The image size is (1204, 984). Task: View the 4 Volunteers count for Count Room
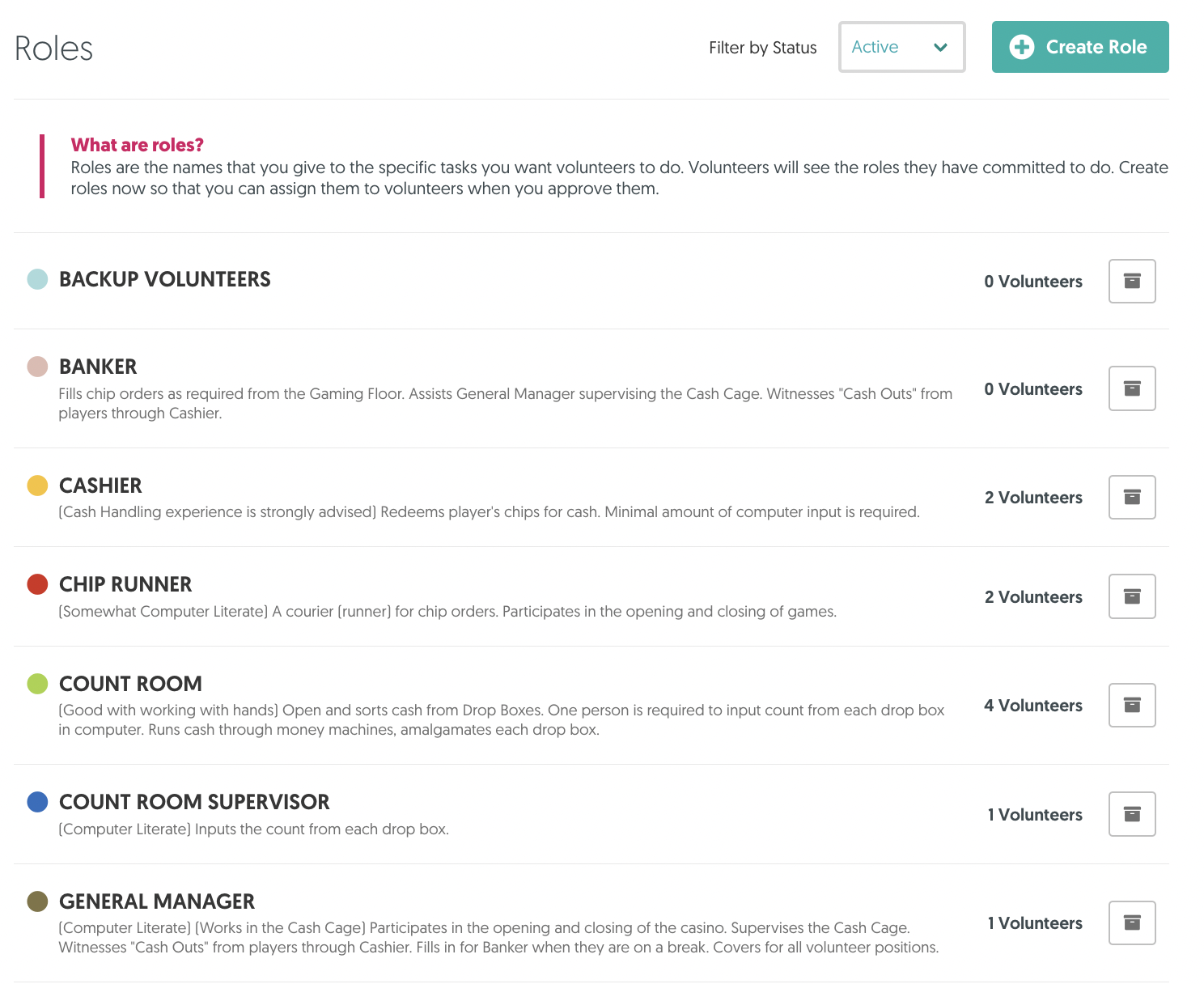1033,706
